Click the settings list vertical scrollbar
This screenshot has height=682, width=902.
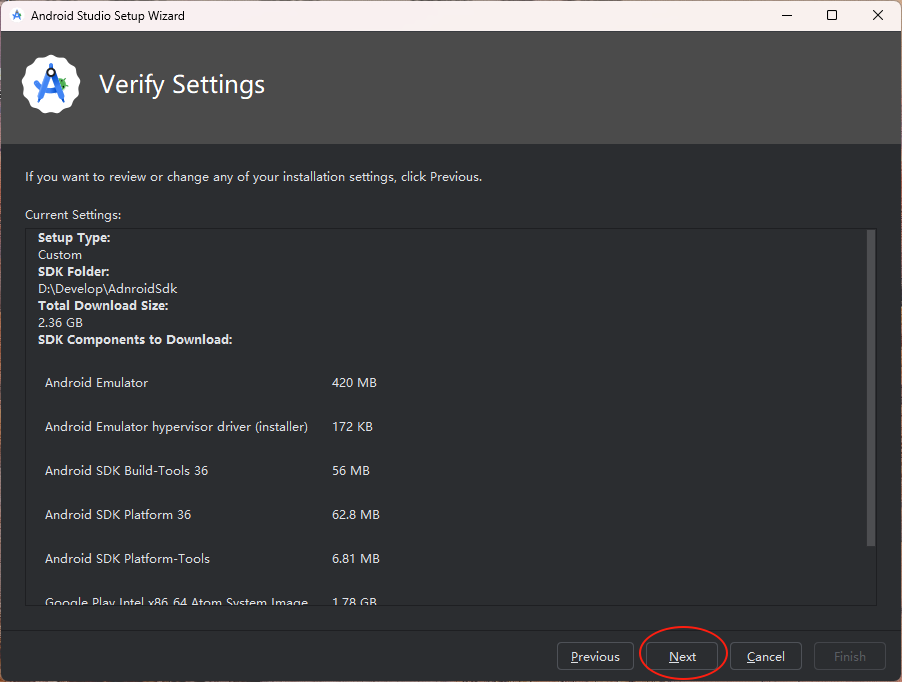(870, 388)
